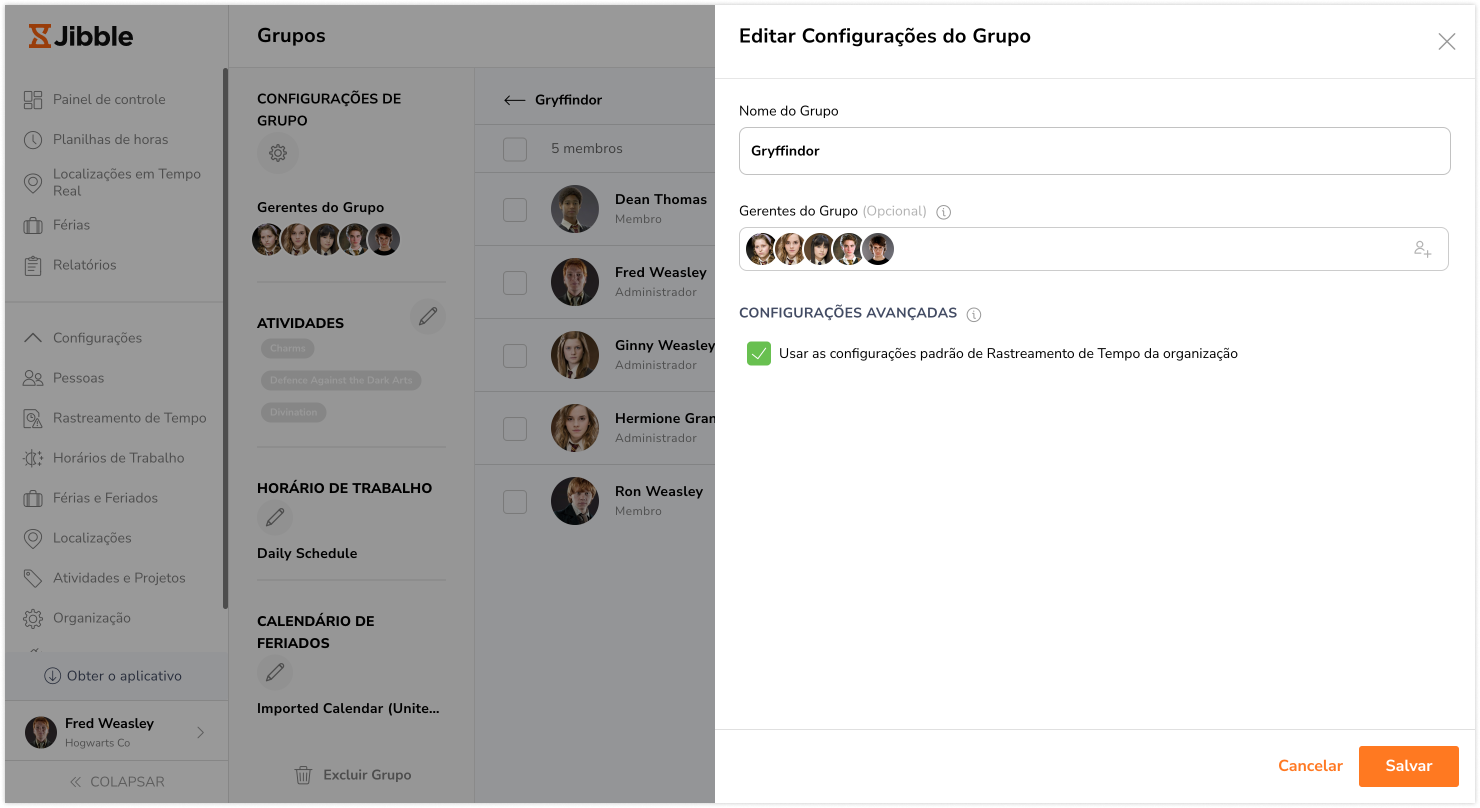Image resolution: width=1480 pixels, height=808 pixels.
Task: Click Ron Weasley avatar
Action: coord(575,501)
